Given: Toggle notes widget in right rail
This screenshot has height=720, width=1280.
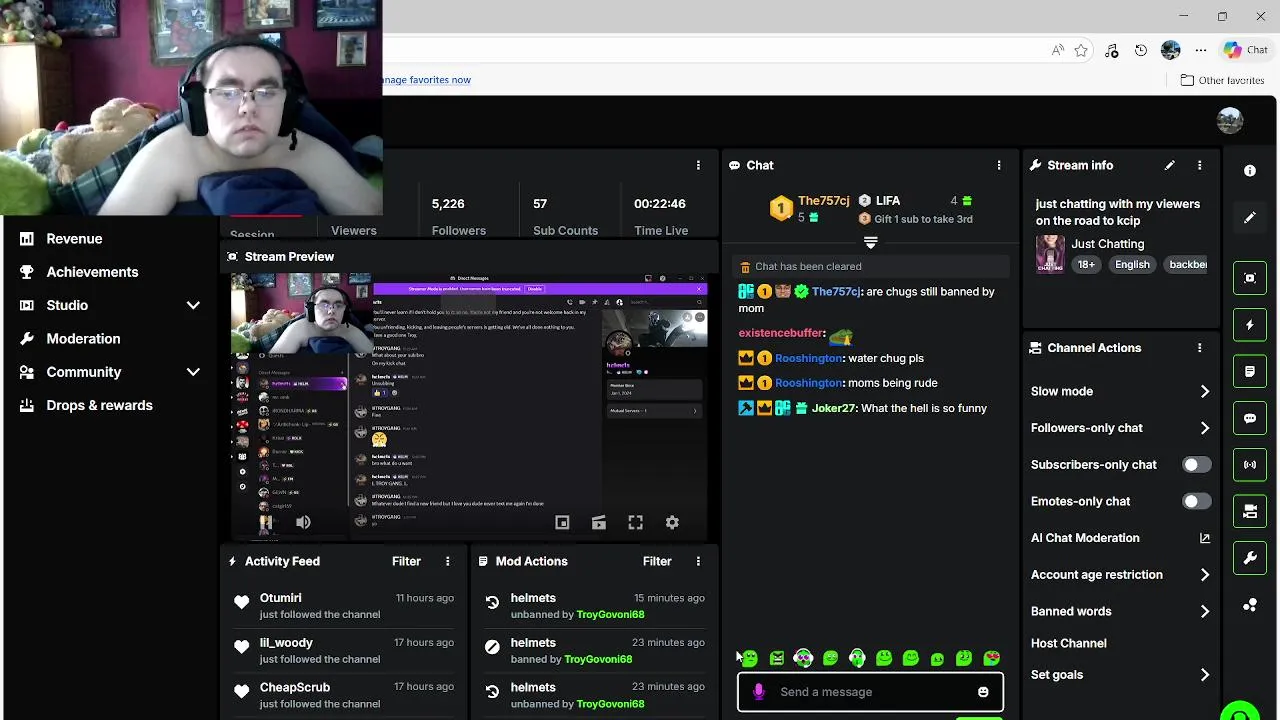Looking at the screenshot, I should click(x=1249, y=371).
